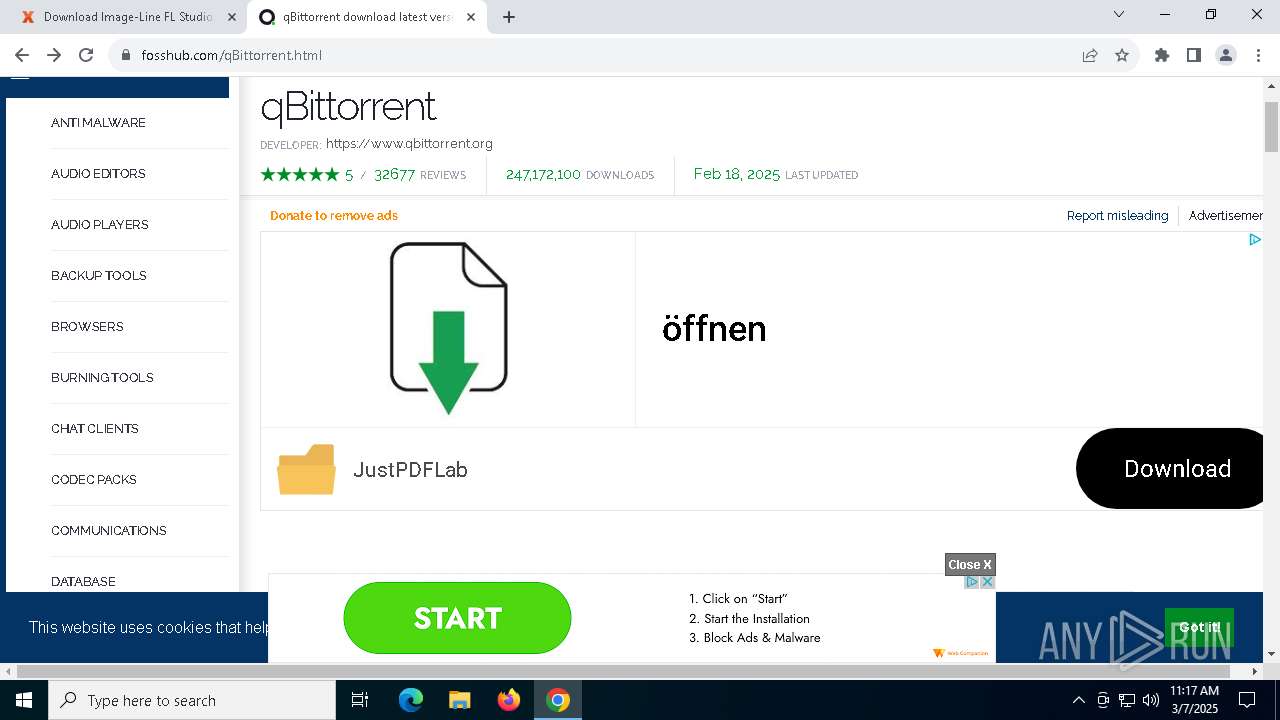
Task: Select the qBittorrent download tab
Action: pos(368,17)
